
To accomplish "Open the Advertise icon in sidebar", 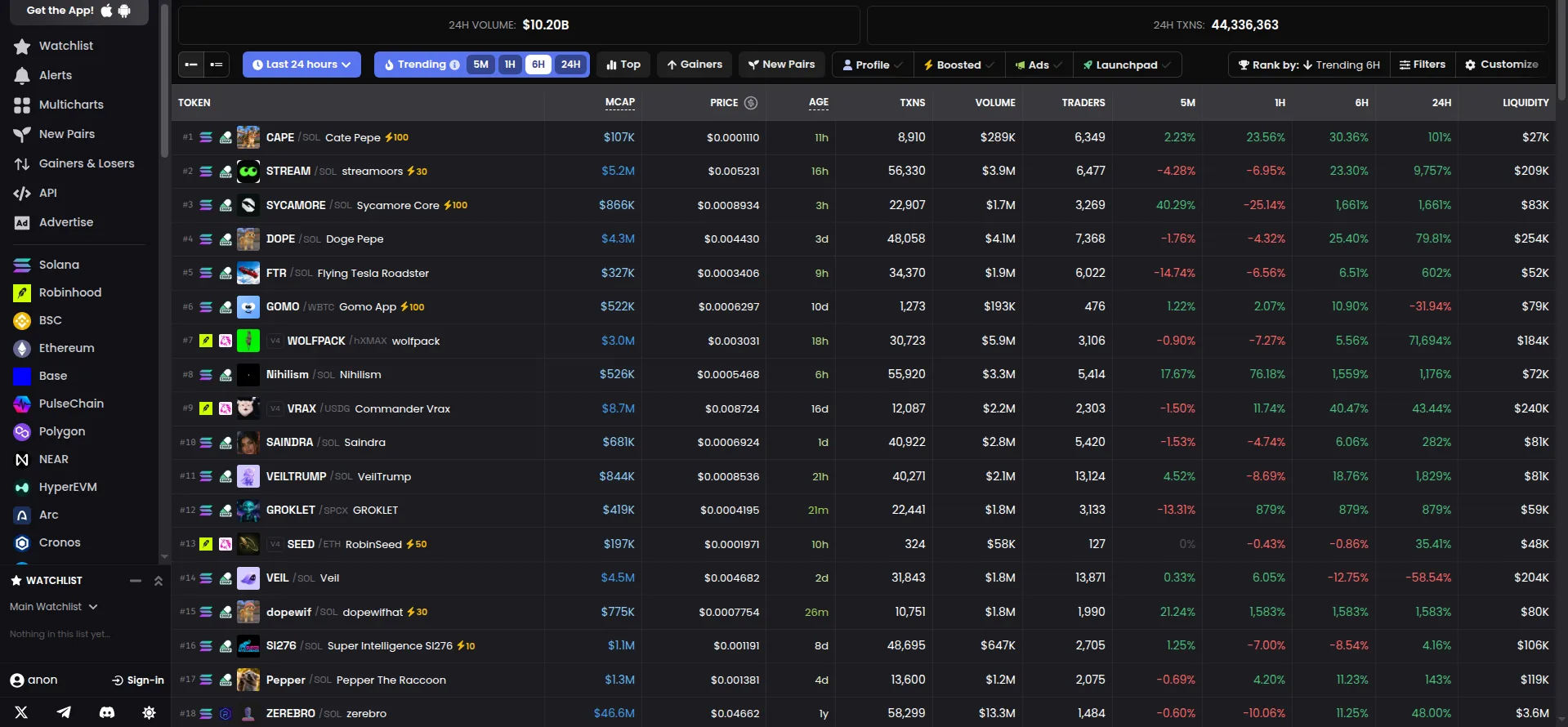I will click(22, 223).
